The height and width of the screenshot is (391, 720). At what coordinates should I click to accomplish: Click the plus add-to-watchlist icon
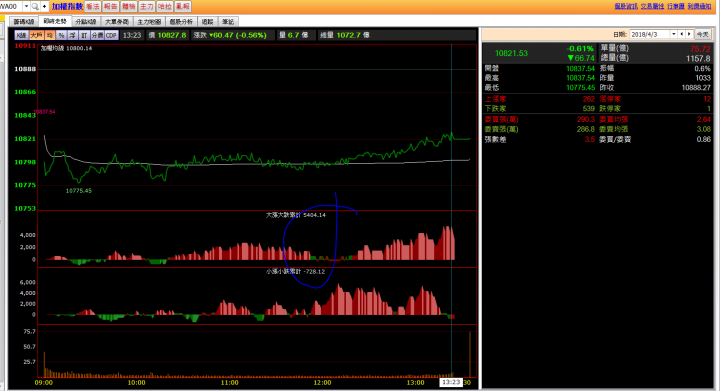[45, 6]
